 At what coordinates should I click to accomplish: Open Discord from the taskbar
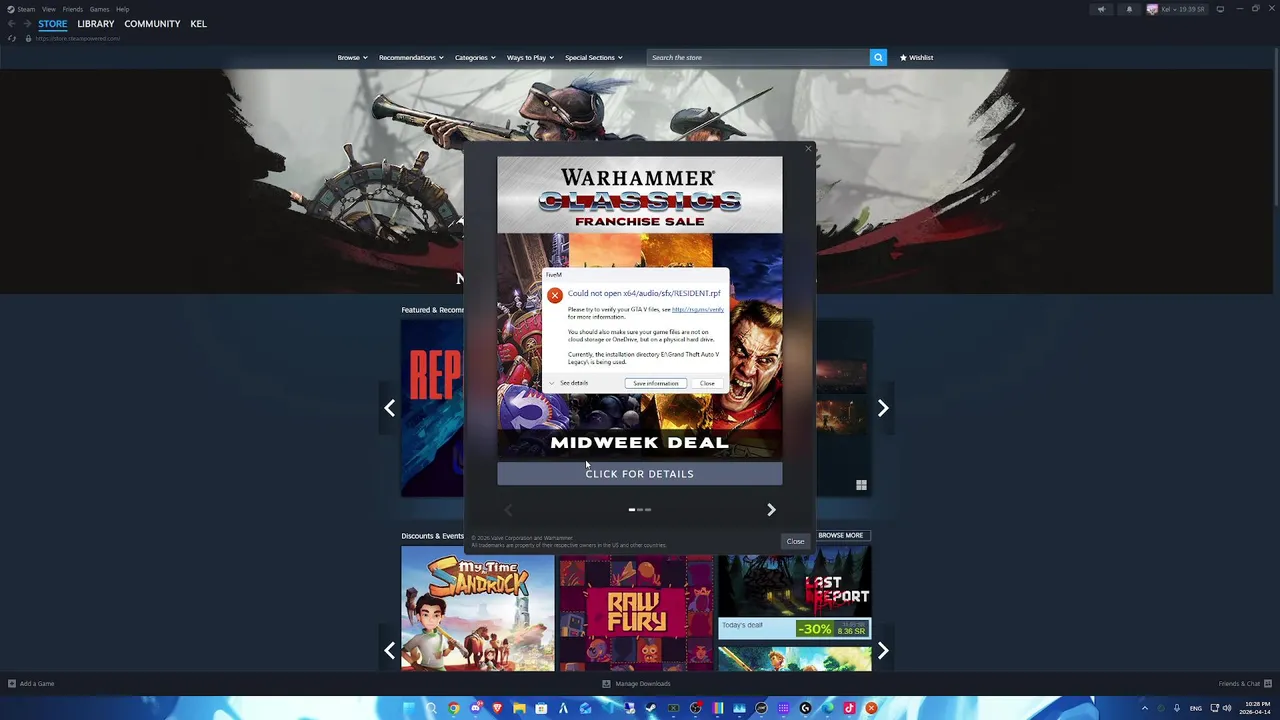(476, 708)
